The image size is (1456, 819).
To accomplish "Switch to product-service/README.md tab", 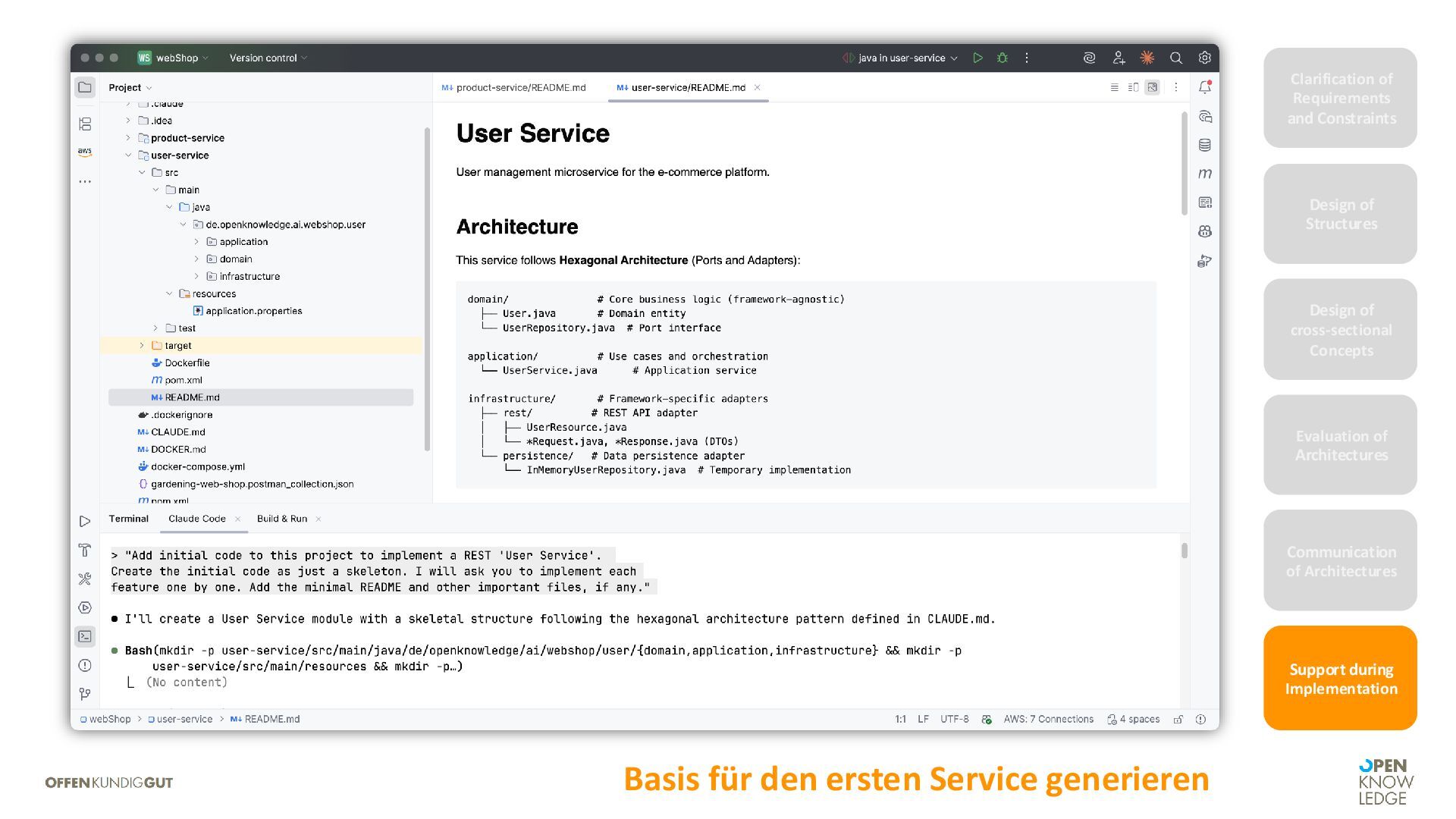I will click(520, 87).
